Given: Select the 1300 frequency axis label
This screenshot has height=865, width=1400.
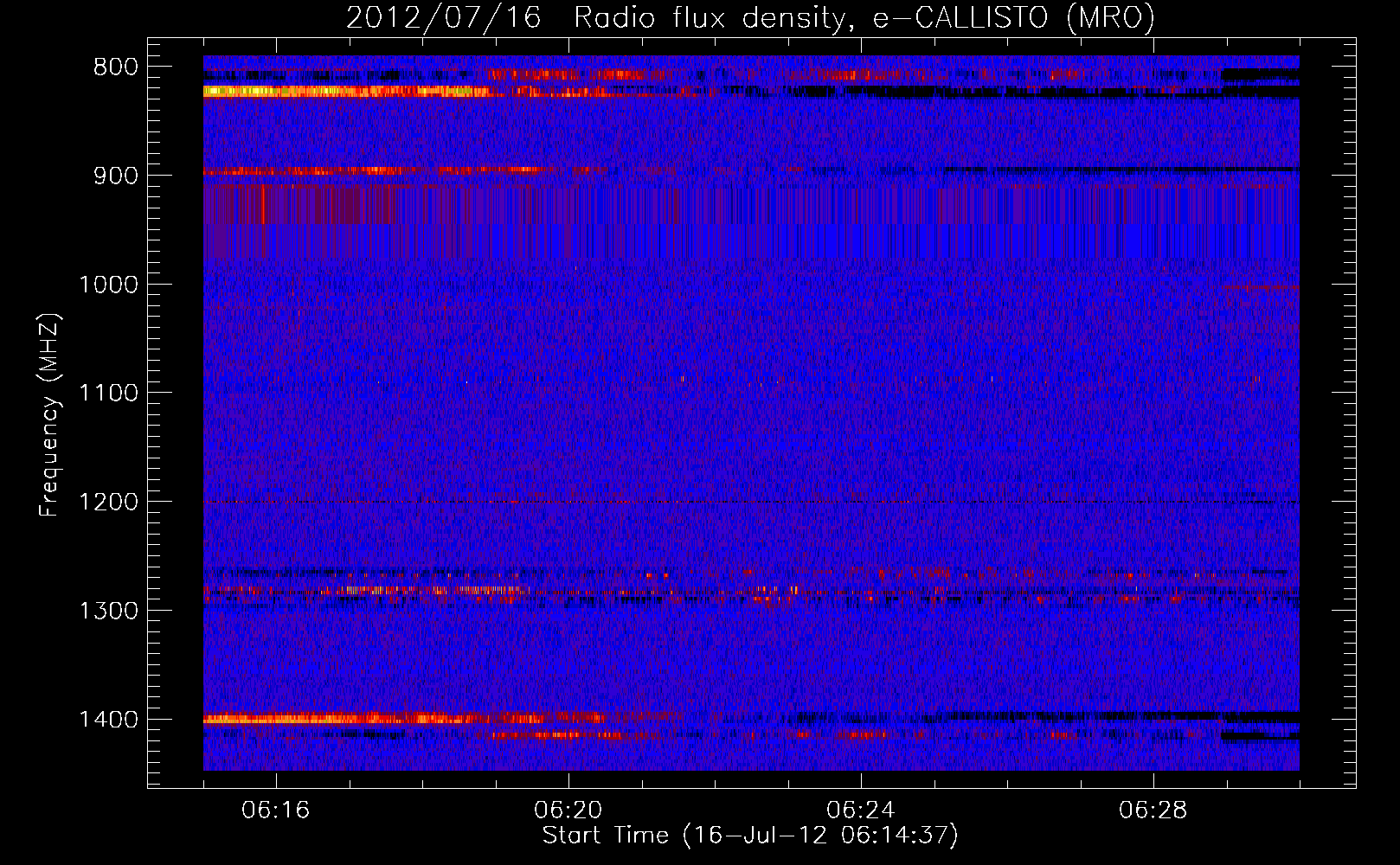Looking at the screenshot, I should pyautogui.click(x=108, y=612).
